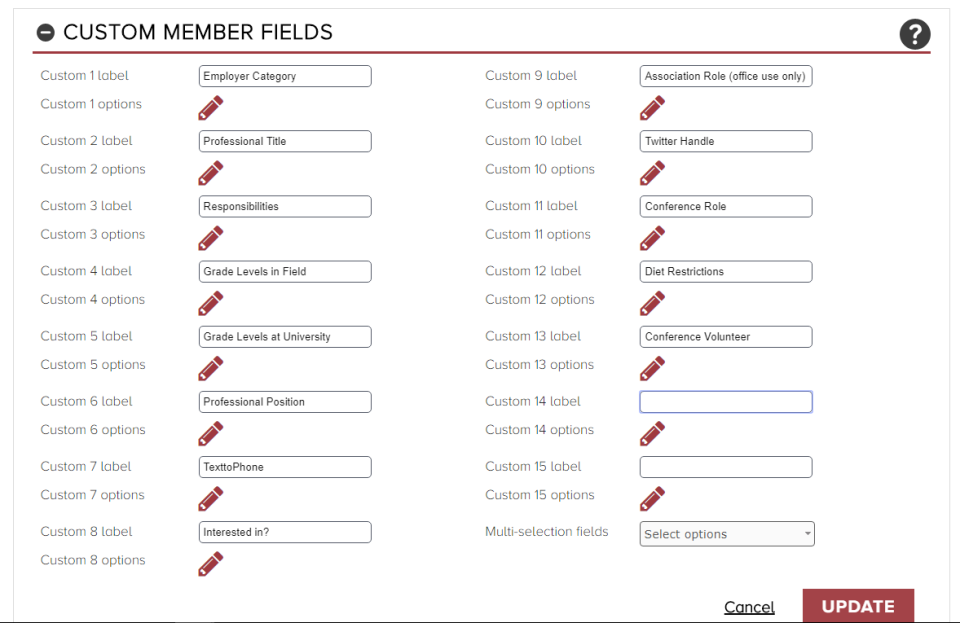Click the pencil icon for Custom 7 options

[210, 498]
